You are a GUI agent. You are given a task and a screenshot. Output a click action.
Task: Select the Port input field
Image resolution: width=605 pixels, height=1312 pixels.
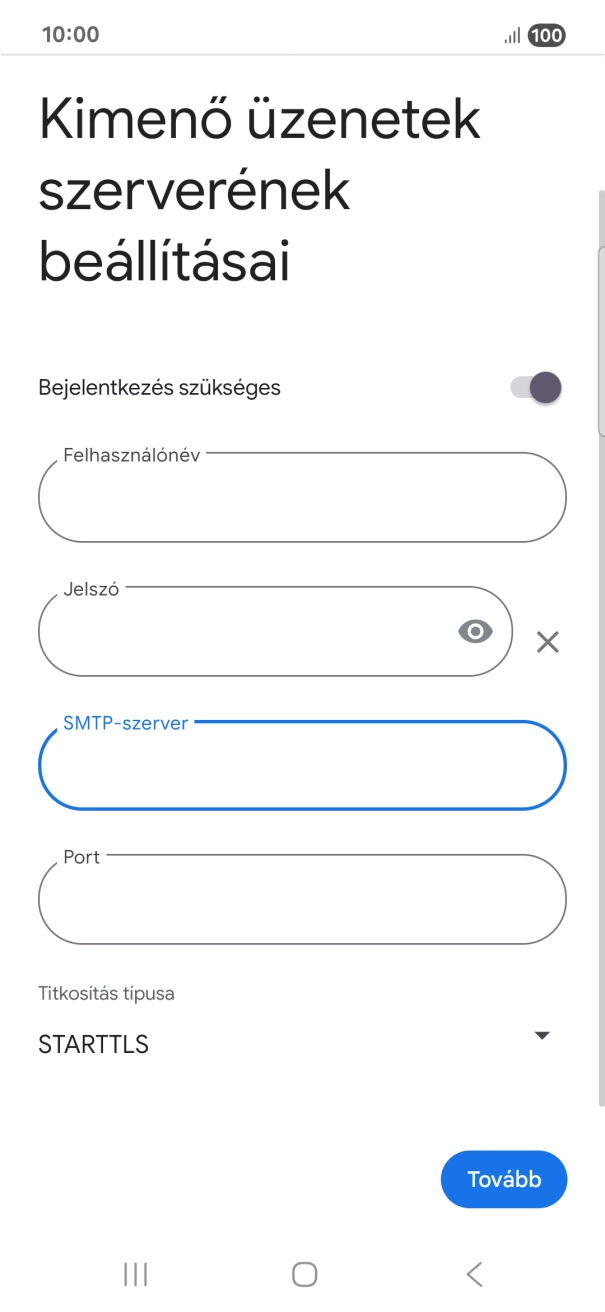[302, 900]
